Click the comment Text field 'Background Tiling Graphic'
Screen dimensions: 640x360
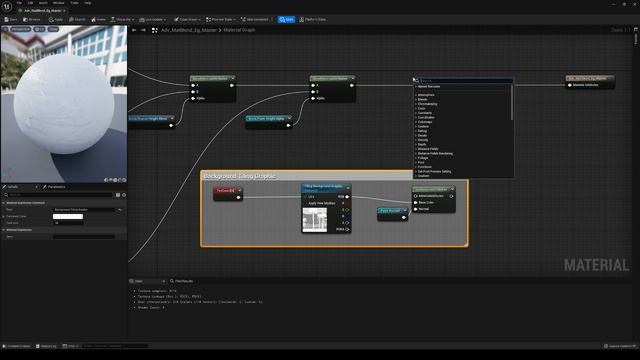84,210
